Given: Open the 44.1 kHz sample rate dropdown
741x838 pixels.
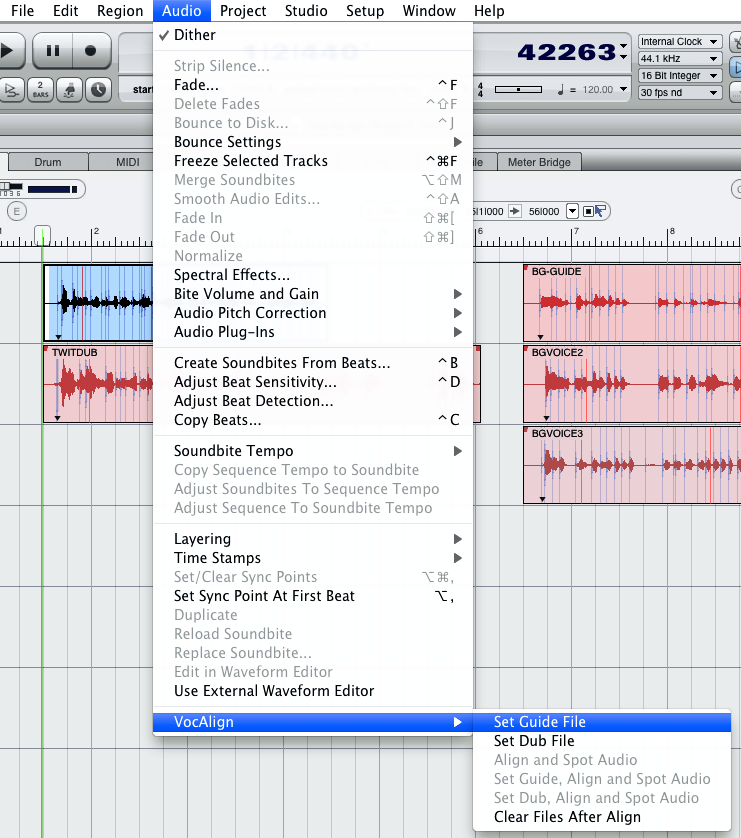Looking at the screenshot, I should 680,59.
